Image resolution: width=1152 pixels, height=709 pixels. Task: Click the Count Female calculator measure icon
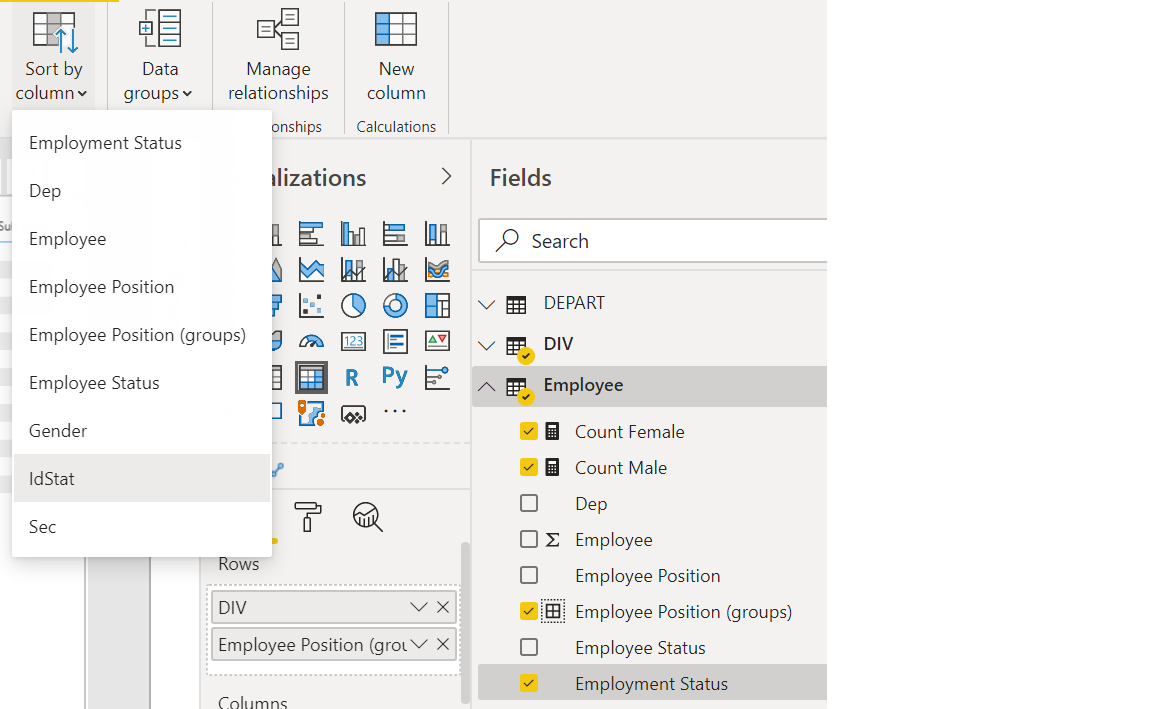click(552, 431)
